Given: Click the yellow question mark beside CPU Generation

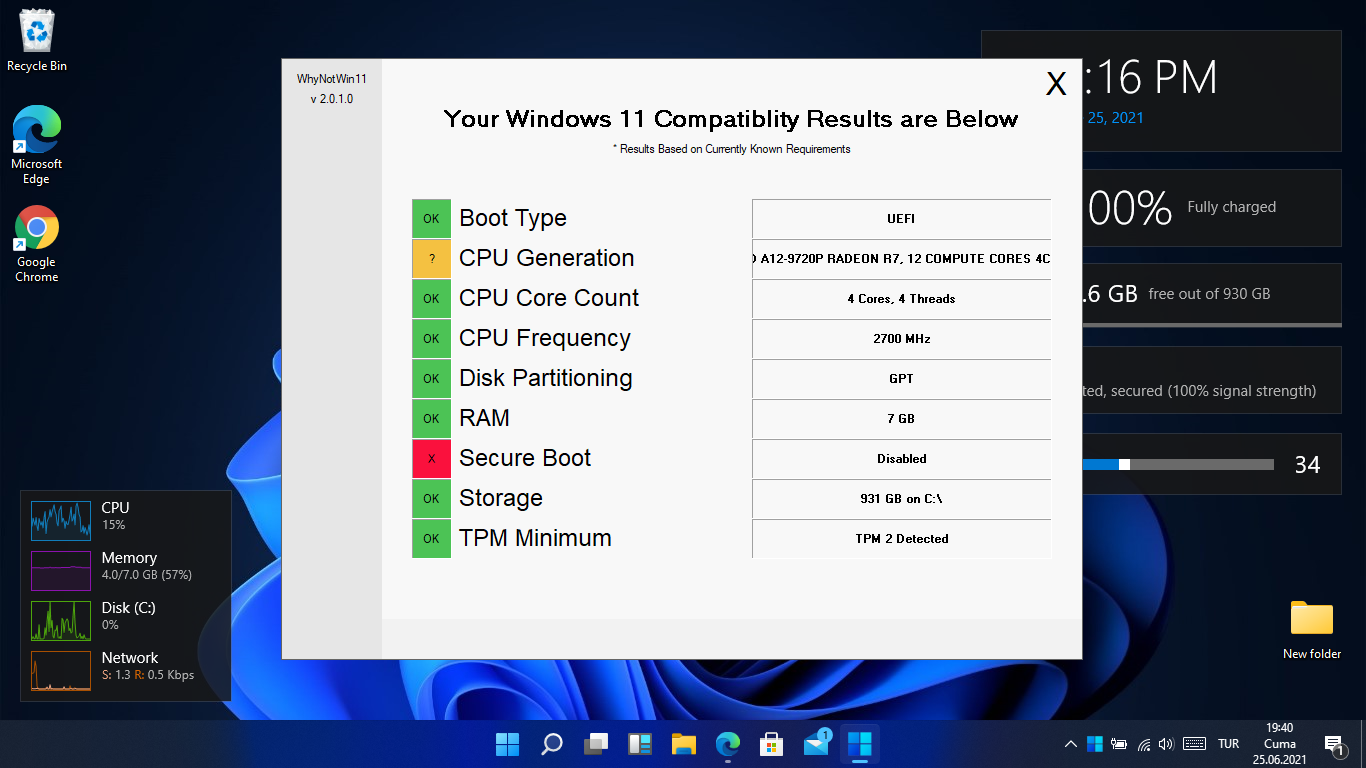Looking at the screenshot, I should (x=431, y=258).
